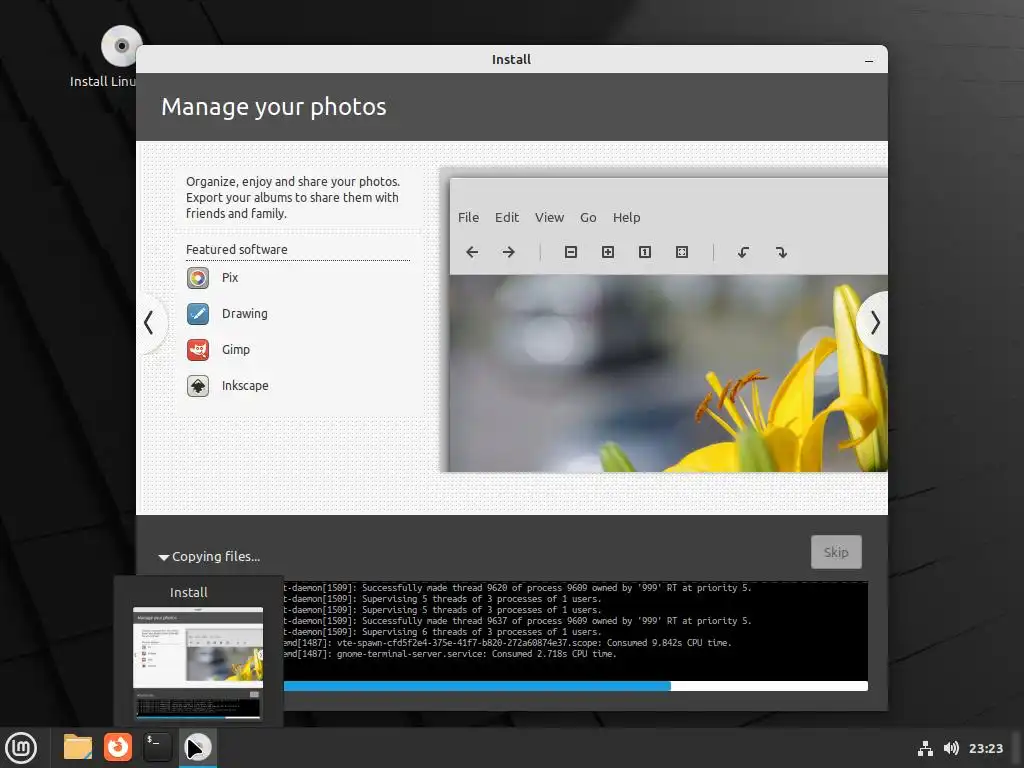Advance to the next slide
Screen dimensions: 1024x768
point(874,323)
